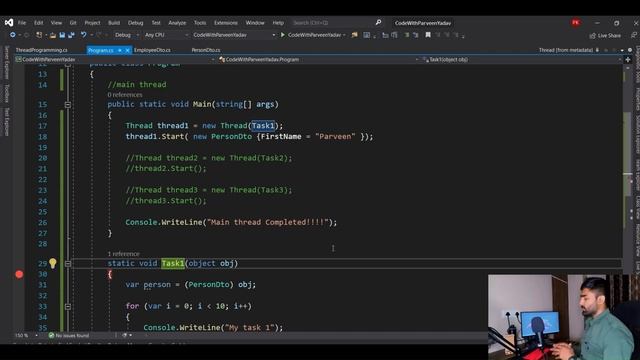Screen dimensions: 640x360
Task: Expand the Start button dropdown arrow
Action: (x=344, y=36)
